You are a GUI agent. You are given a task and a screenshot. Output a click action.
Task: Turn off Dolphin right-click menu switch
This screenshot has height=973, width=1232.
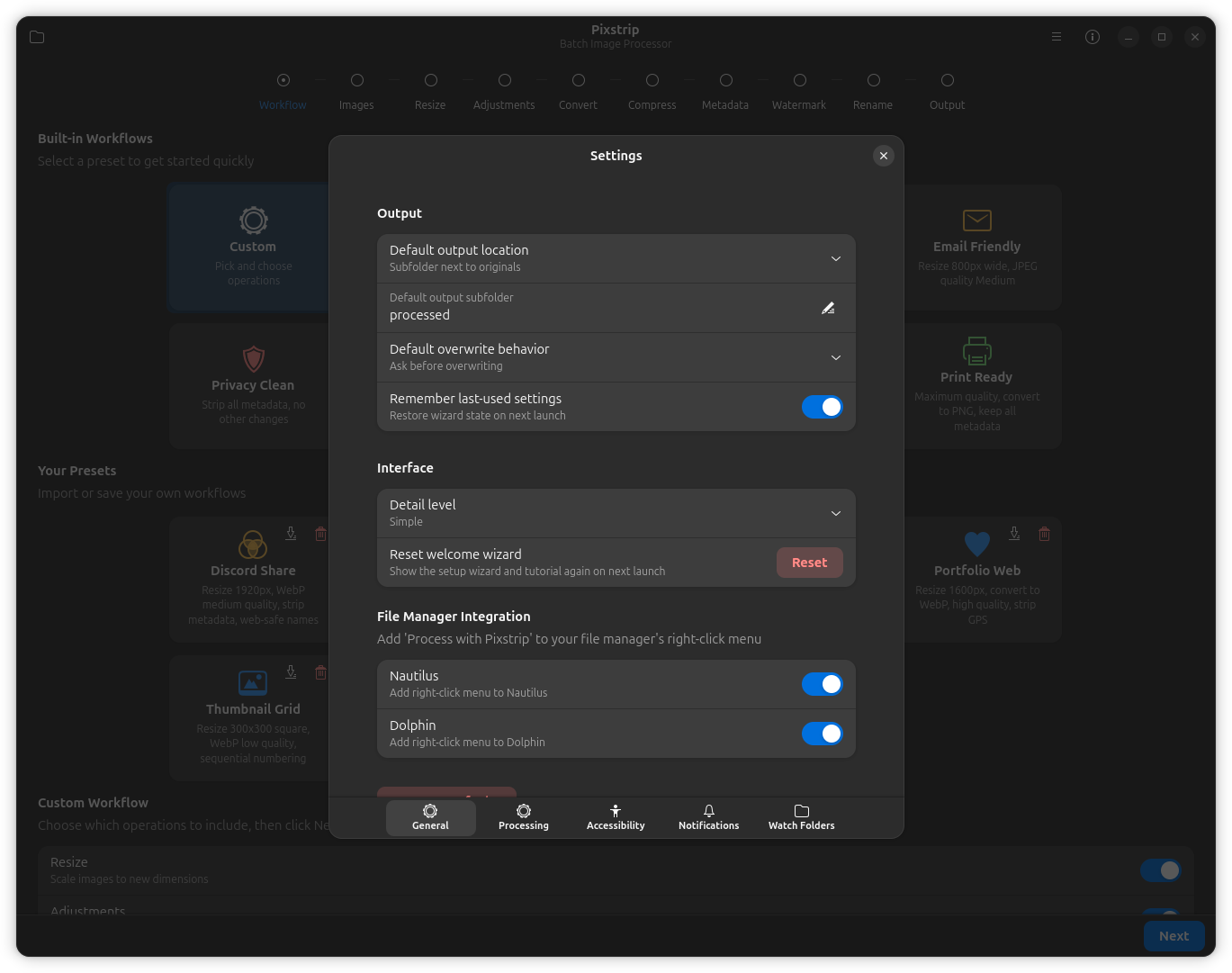[x=822, y=734]
